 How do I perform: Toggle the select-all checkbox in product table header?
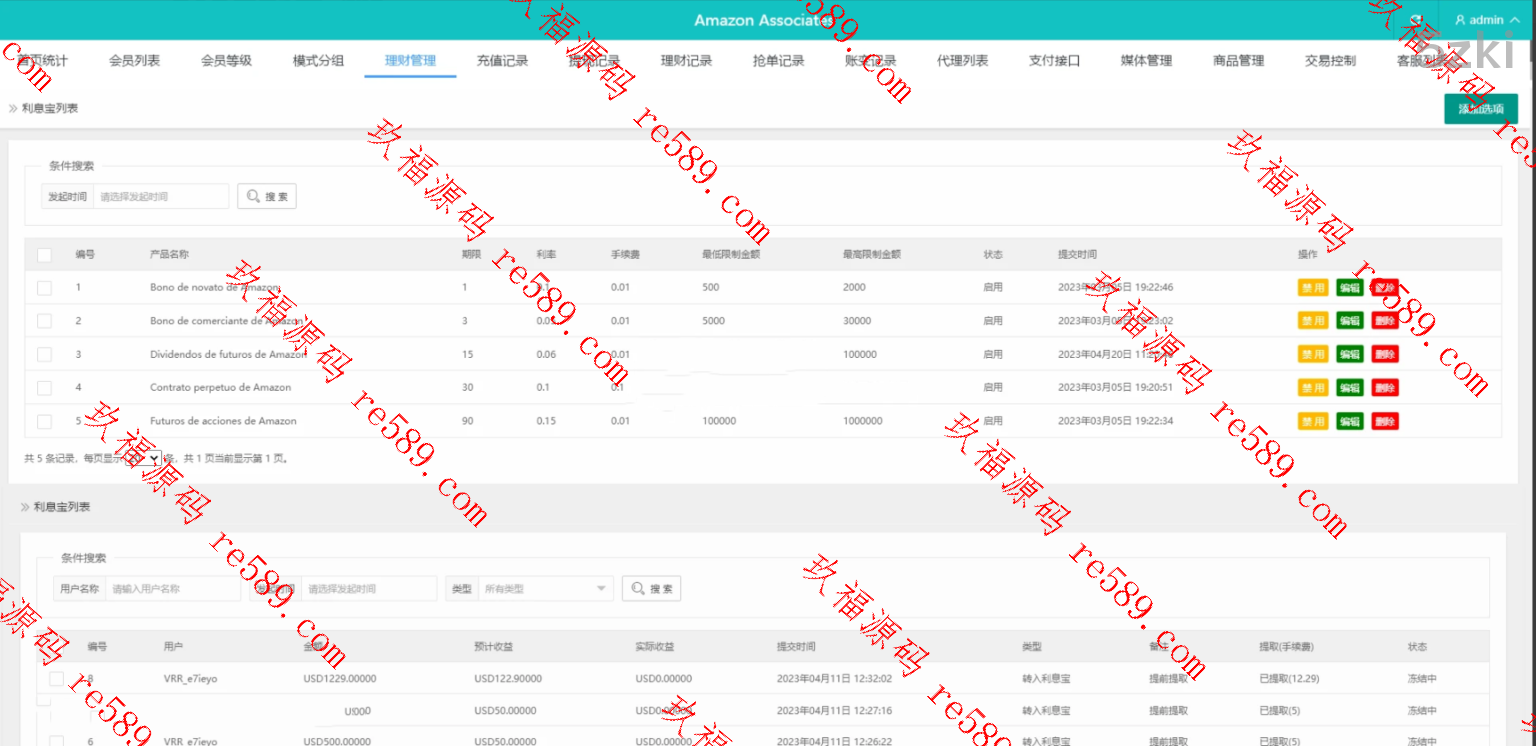[x=44, y=255]
